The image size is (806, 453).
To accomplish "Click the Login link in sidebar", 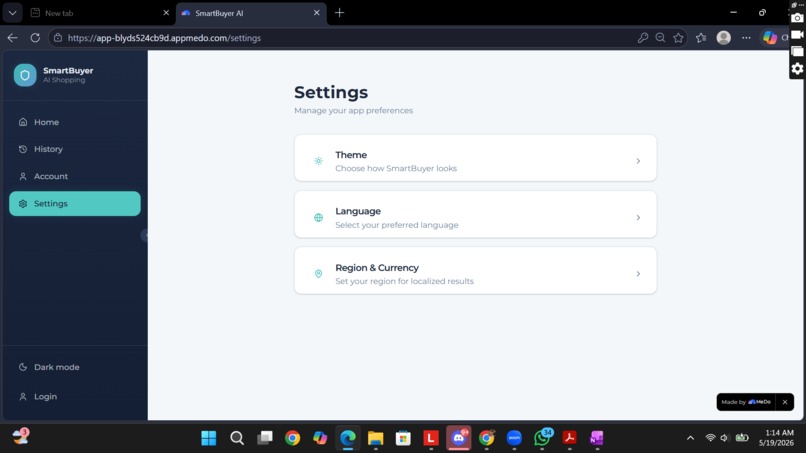I will (75, 396).
